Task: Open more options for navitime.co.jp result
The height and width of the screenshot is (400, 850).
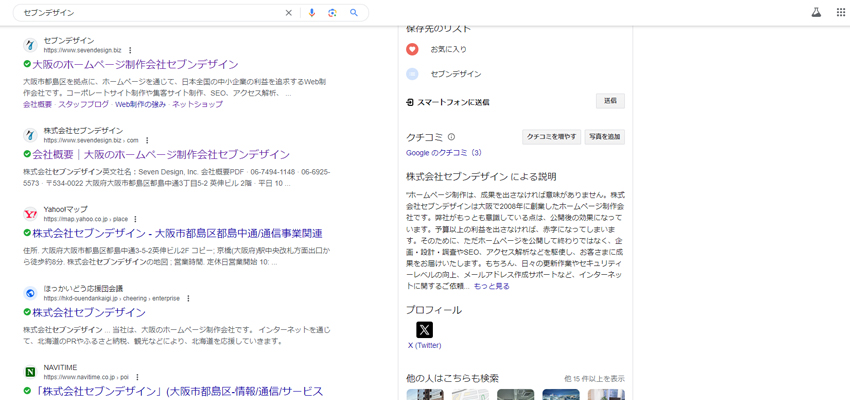Action: pyautogui.click(x=137, y=377)
